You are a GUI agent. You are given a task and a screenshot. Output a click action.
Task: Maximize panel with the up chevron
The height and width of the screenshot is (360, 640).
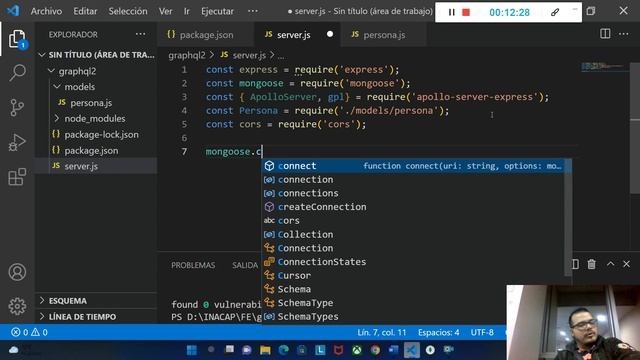coord(610,264)
